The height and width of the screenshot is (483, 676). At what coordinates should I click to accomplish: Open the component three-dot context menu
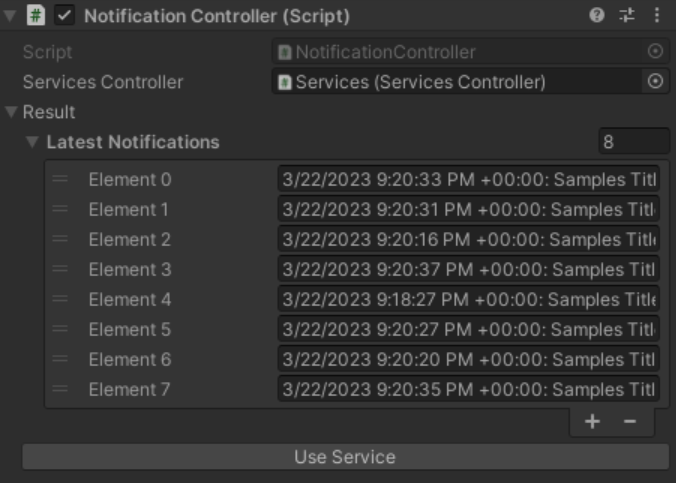coord(656,16)
